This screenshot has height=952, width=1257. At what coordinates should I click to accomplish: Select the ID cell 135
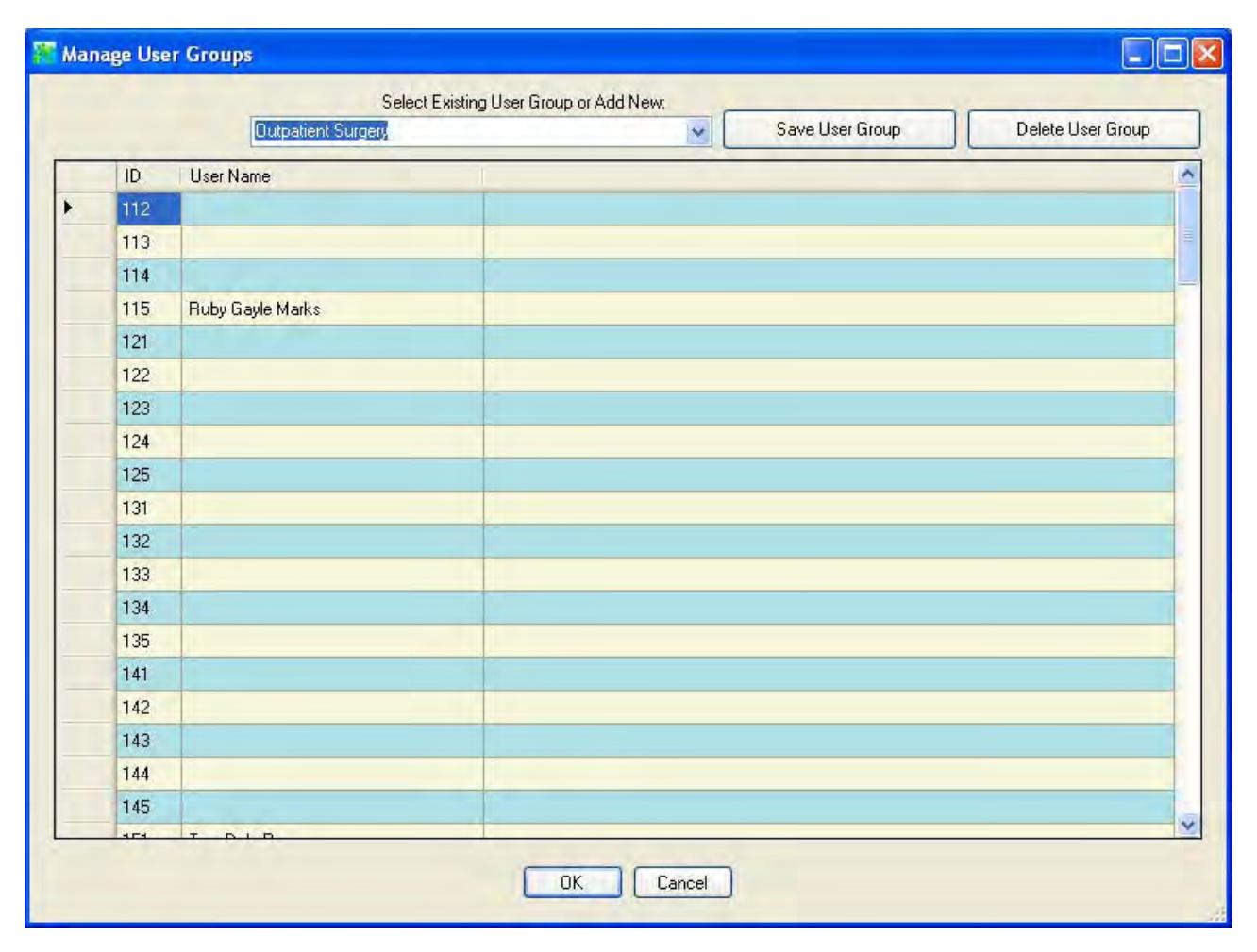pyautogui.click(x=149, y=641)
